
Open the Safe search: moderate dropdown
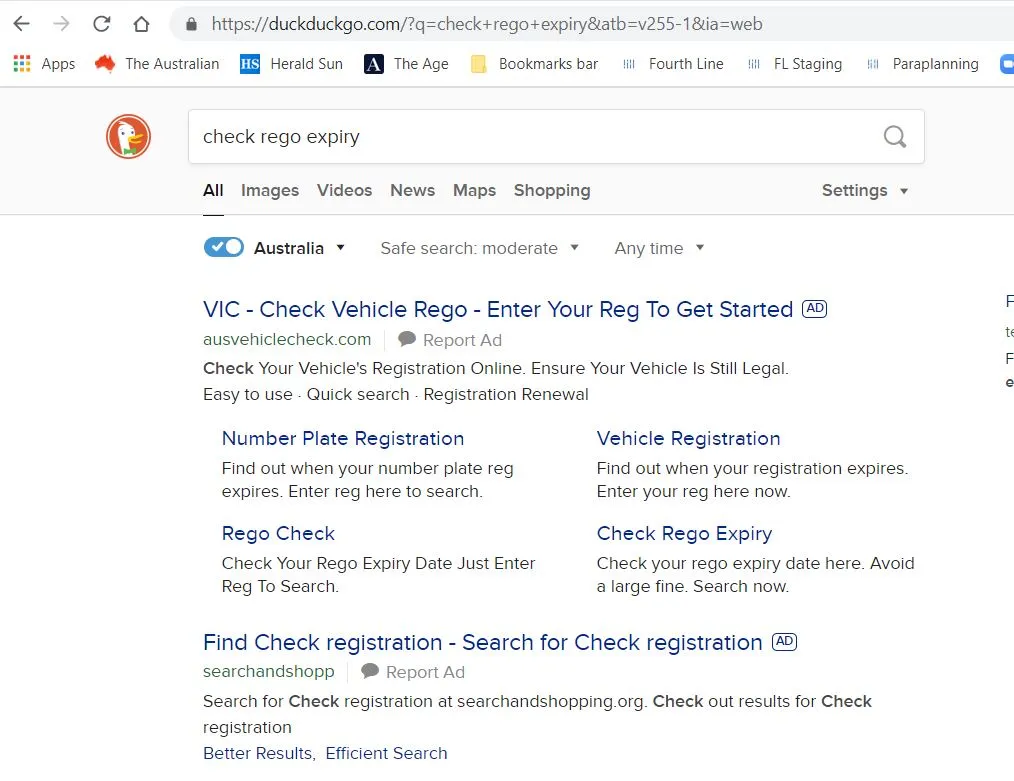pos(479,248)
